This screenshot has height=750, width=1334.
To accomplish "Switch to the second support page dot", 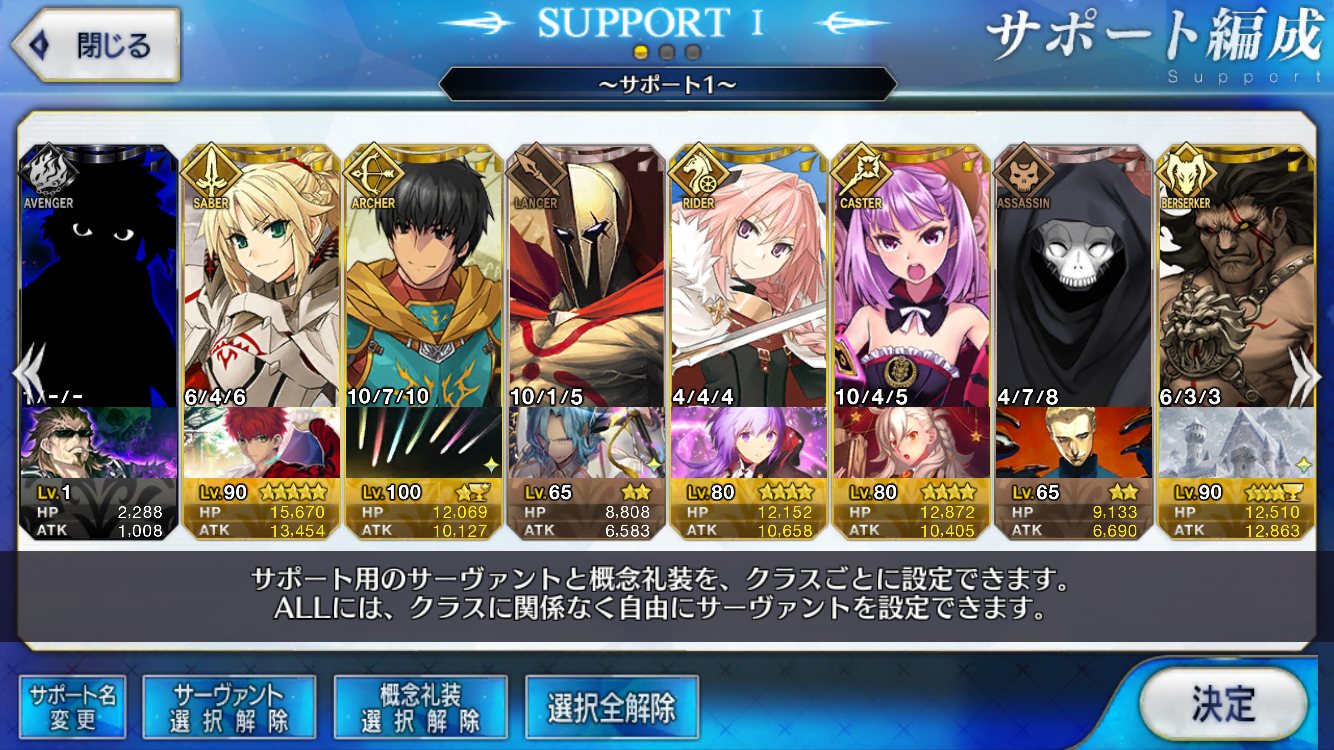I will point(667,52).
